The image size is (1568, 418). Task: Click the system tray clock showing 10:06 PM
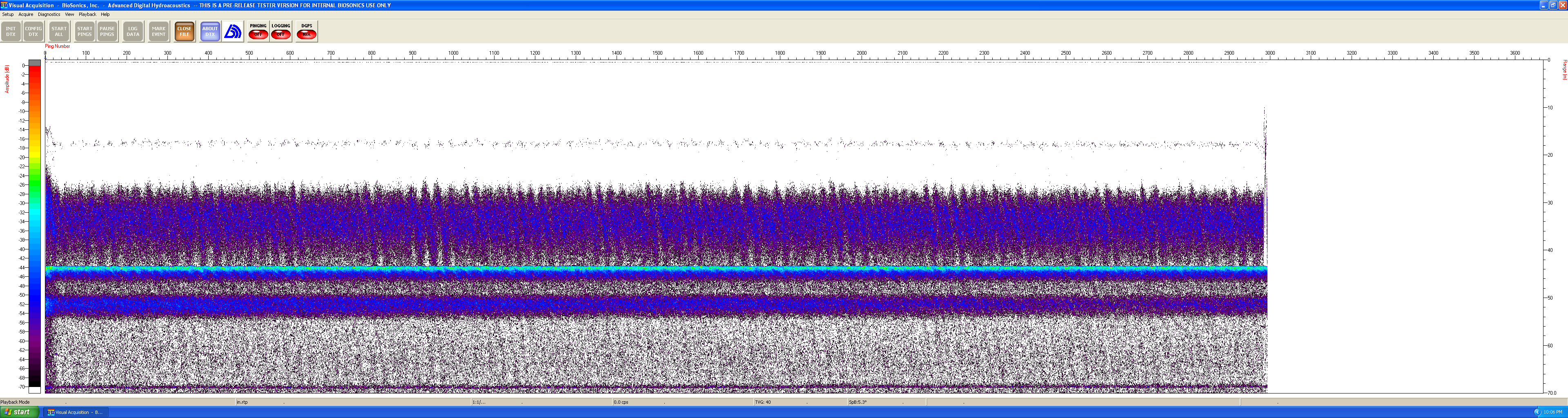[1553, 413]
